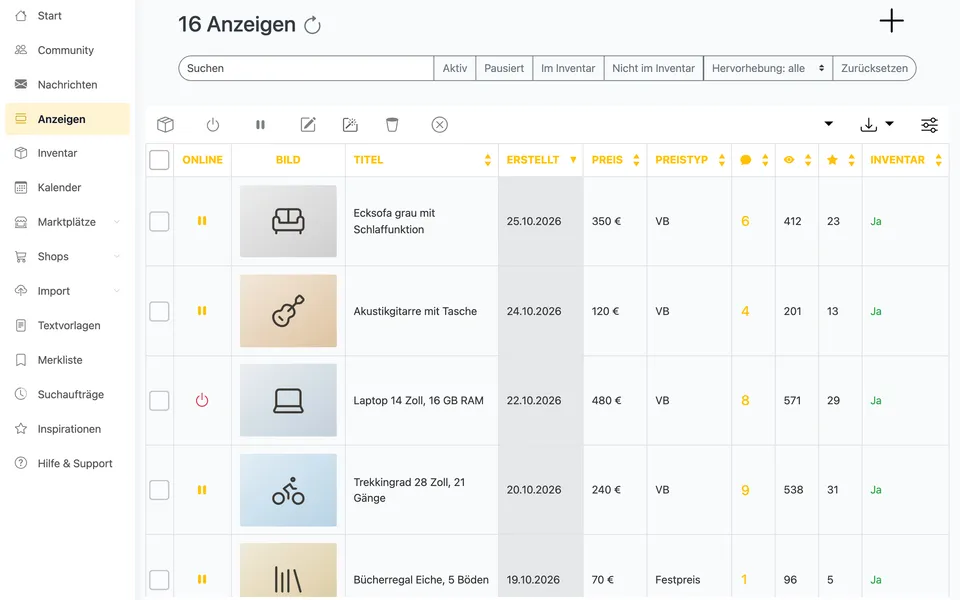The height and width of the screenshot is (600, 960).
Task: Click into the Suchen search field
Action: pyautogui.click(x=306, y=68)
